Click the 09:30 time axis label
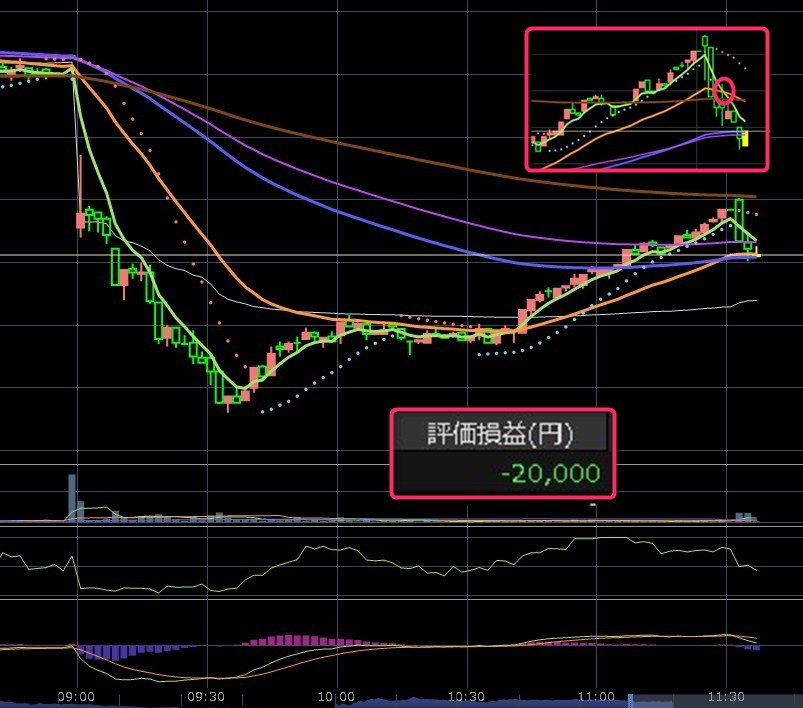 205,696
